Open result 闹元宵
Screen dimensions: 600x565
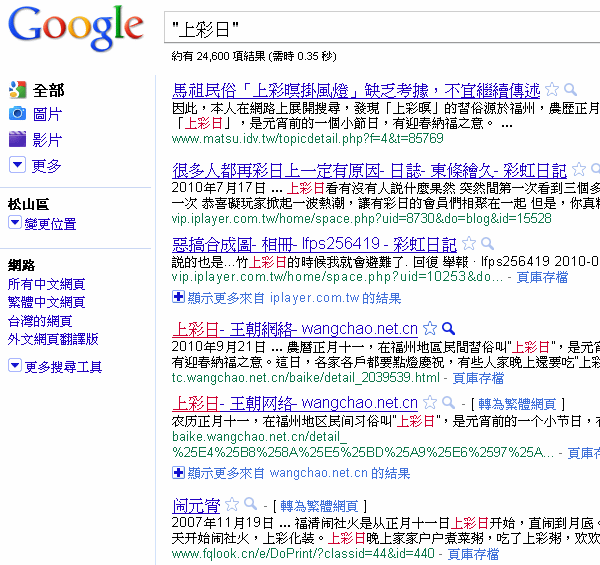point(196,506)
